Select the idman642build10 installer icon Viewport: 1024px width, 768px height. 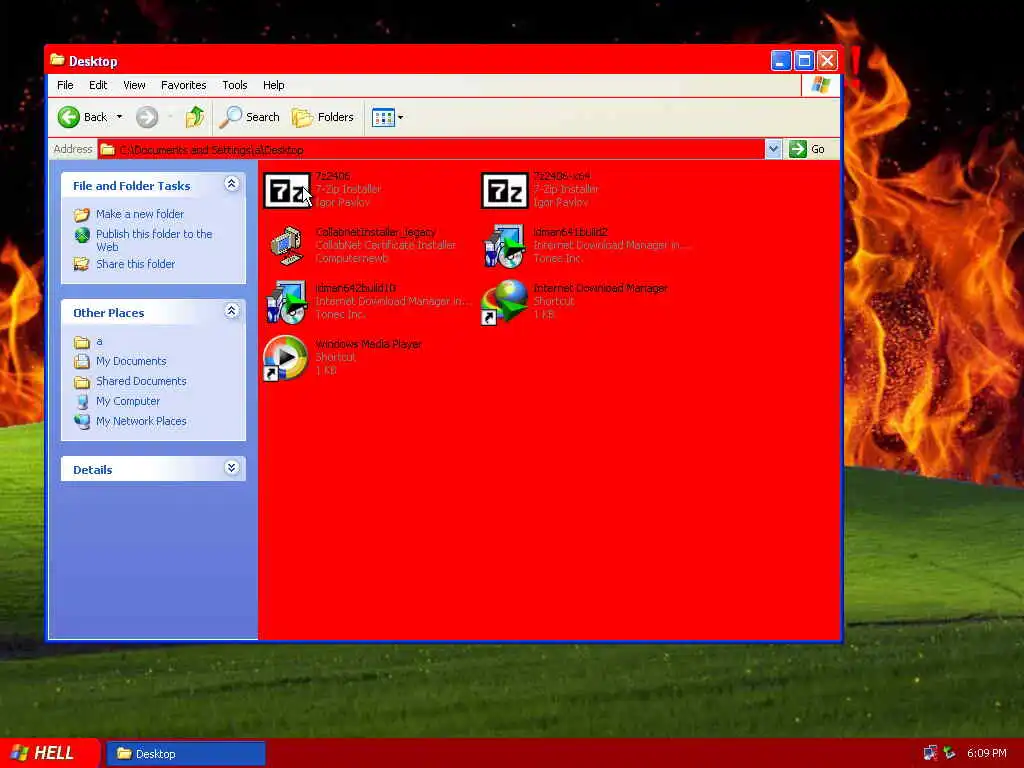coord(286,302)
